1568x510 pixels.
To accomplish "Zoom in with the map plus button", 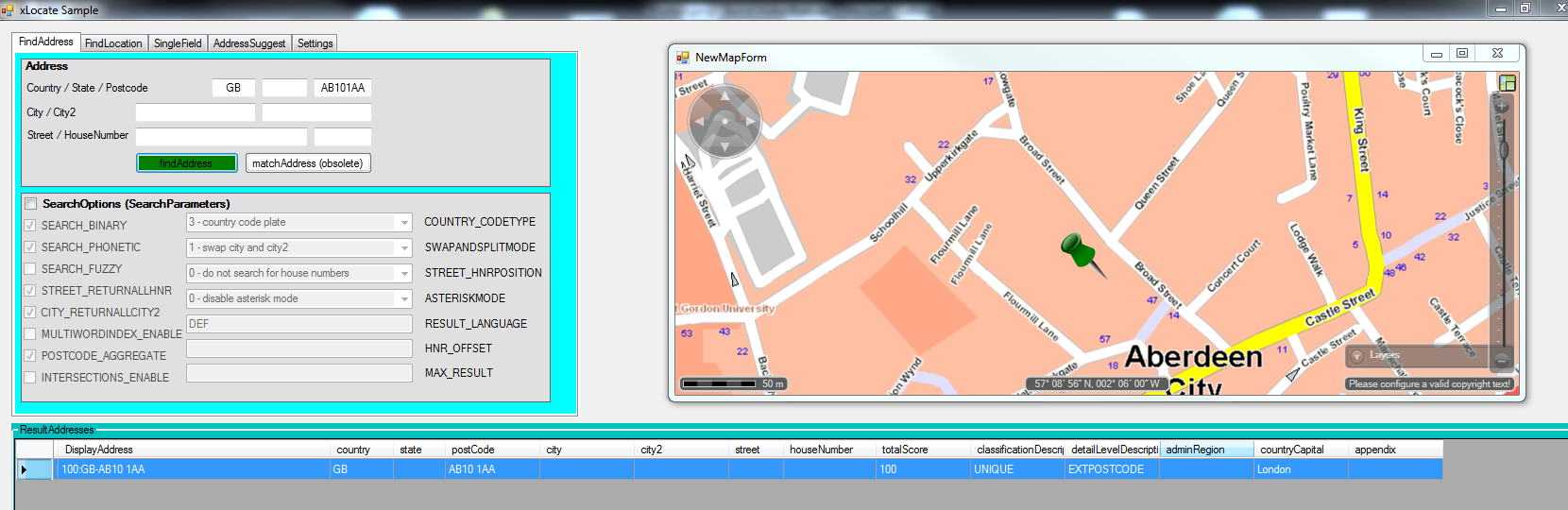I will point(1502,107).
